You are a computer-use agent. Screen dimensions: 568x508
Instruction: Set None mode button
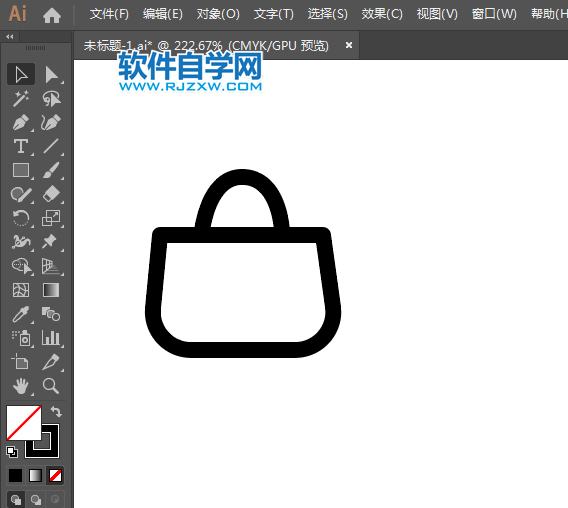[55, 475]
